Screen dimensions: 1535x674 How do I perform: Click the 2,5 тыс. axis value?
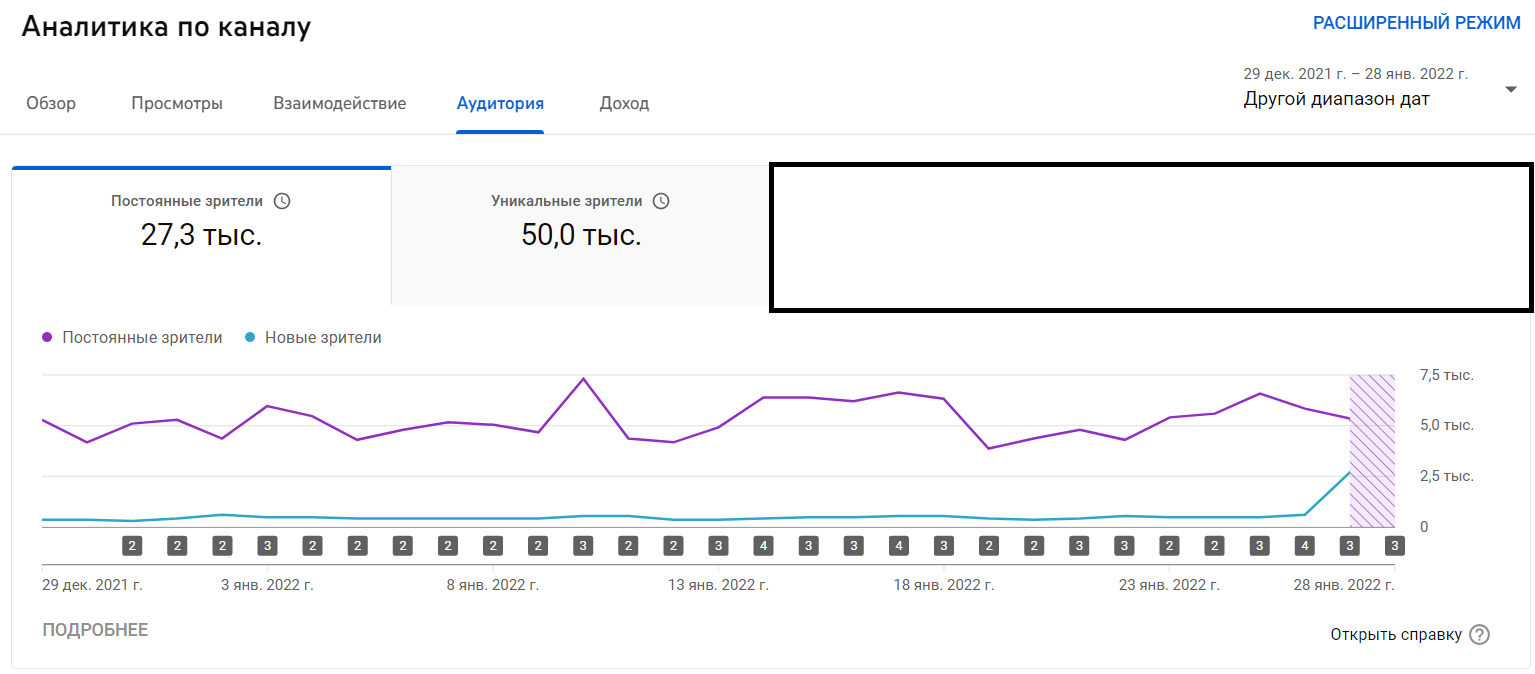coord(1447,476)
